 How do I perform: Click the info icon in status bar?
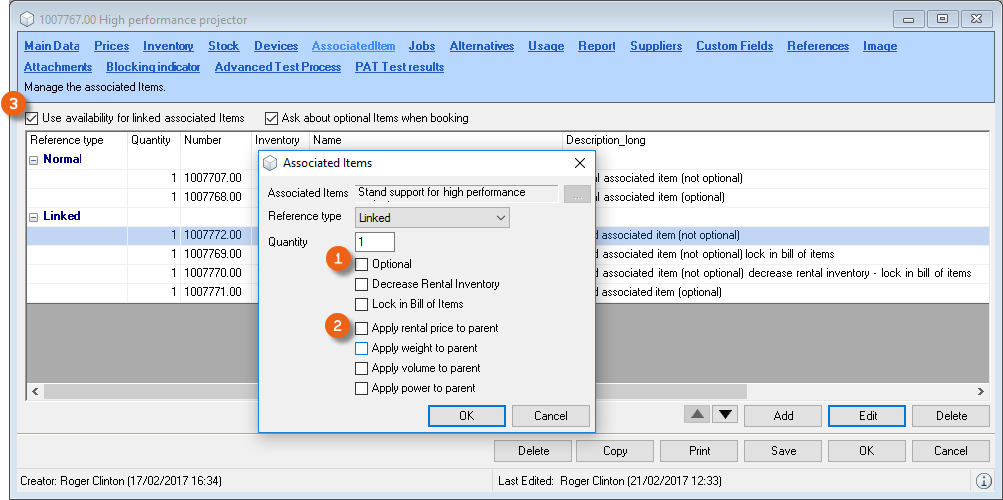(x=983, y=481)
